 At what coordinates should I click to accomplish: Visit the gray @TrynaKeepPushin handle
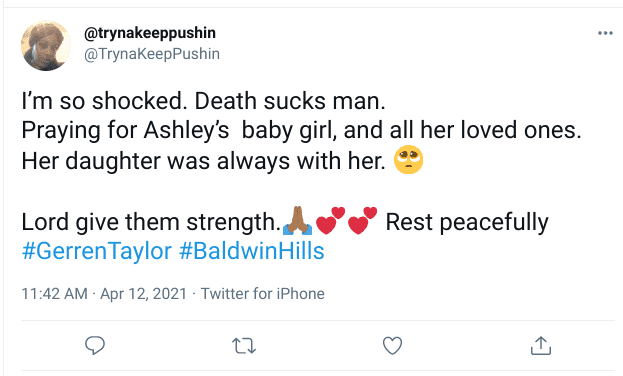coord(152,54)
